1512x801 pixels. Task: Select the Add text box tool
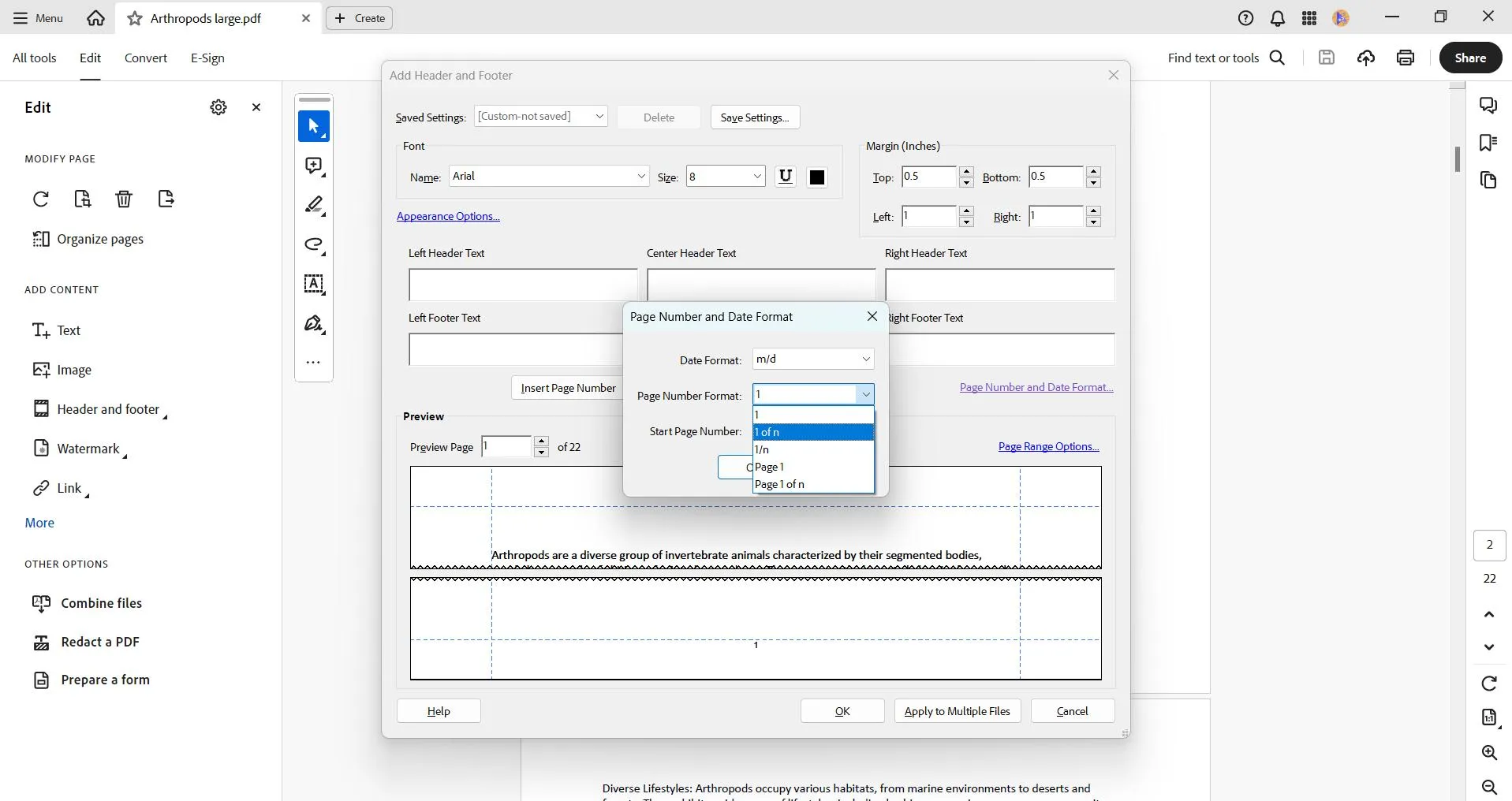313,285
